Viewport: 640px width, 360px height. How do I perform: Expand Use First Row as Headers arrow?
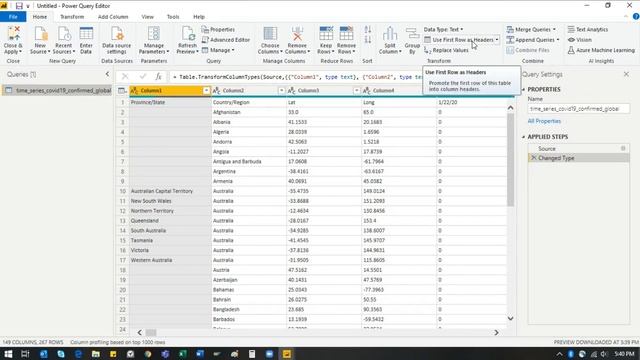497,40
